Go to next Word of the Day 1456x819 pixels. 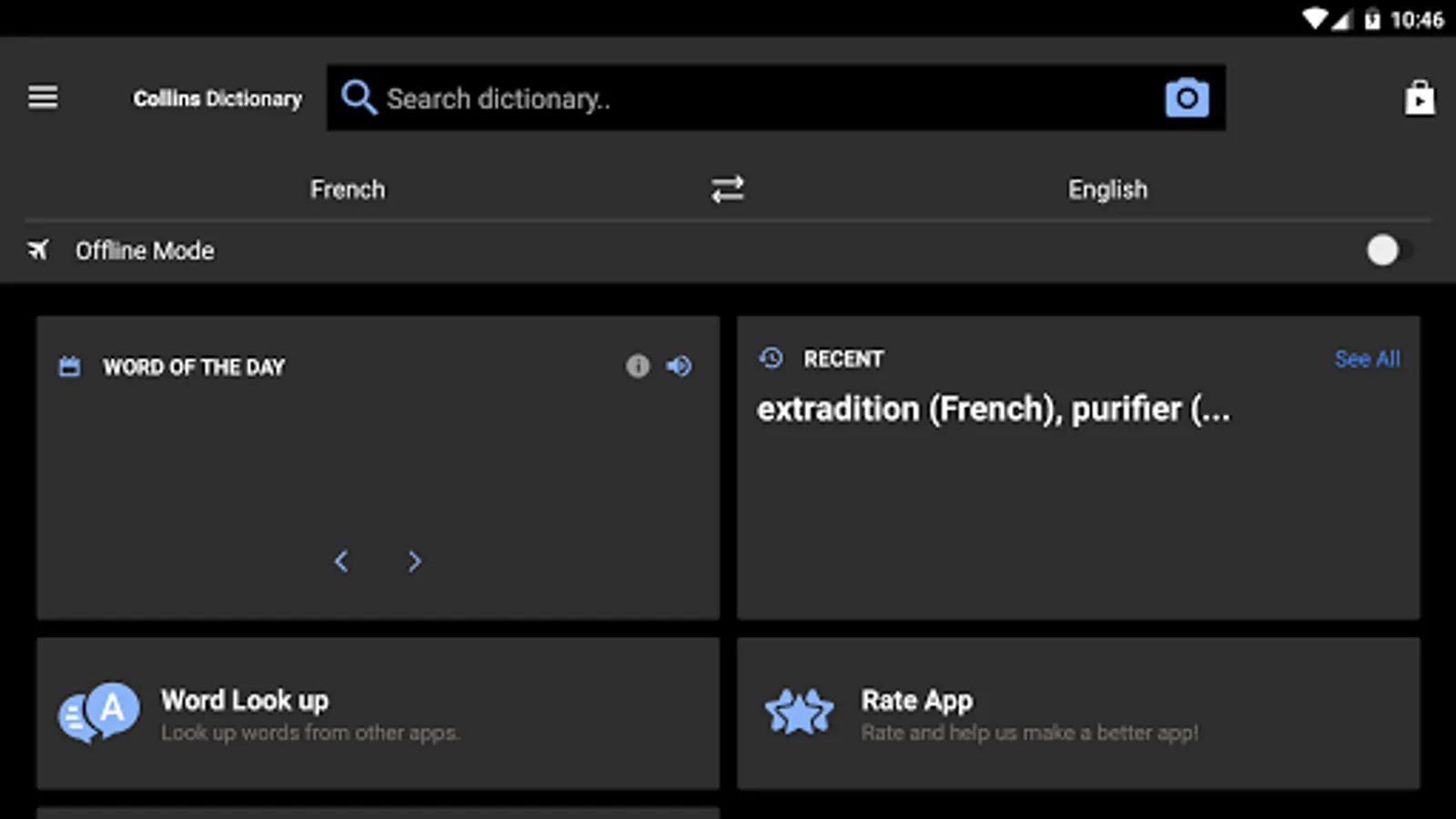point(414,561)
